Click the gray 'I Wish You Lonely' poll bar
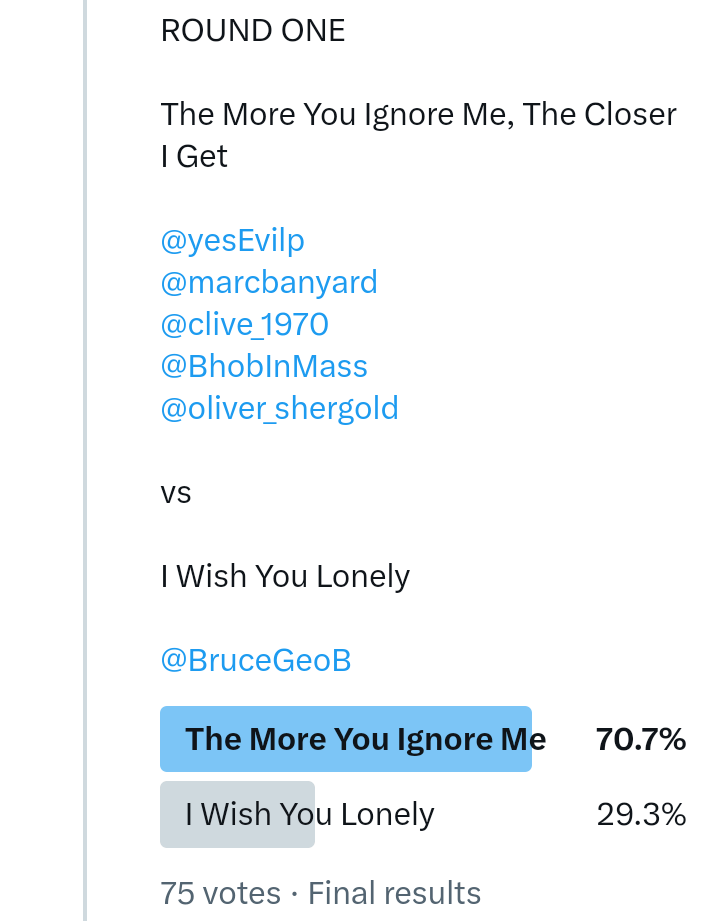Image resolution: width=720 pixels, height=921 pixels. (238, 815)
